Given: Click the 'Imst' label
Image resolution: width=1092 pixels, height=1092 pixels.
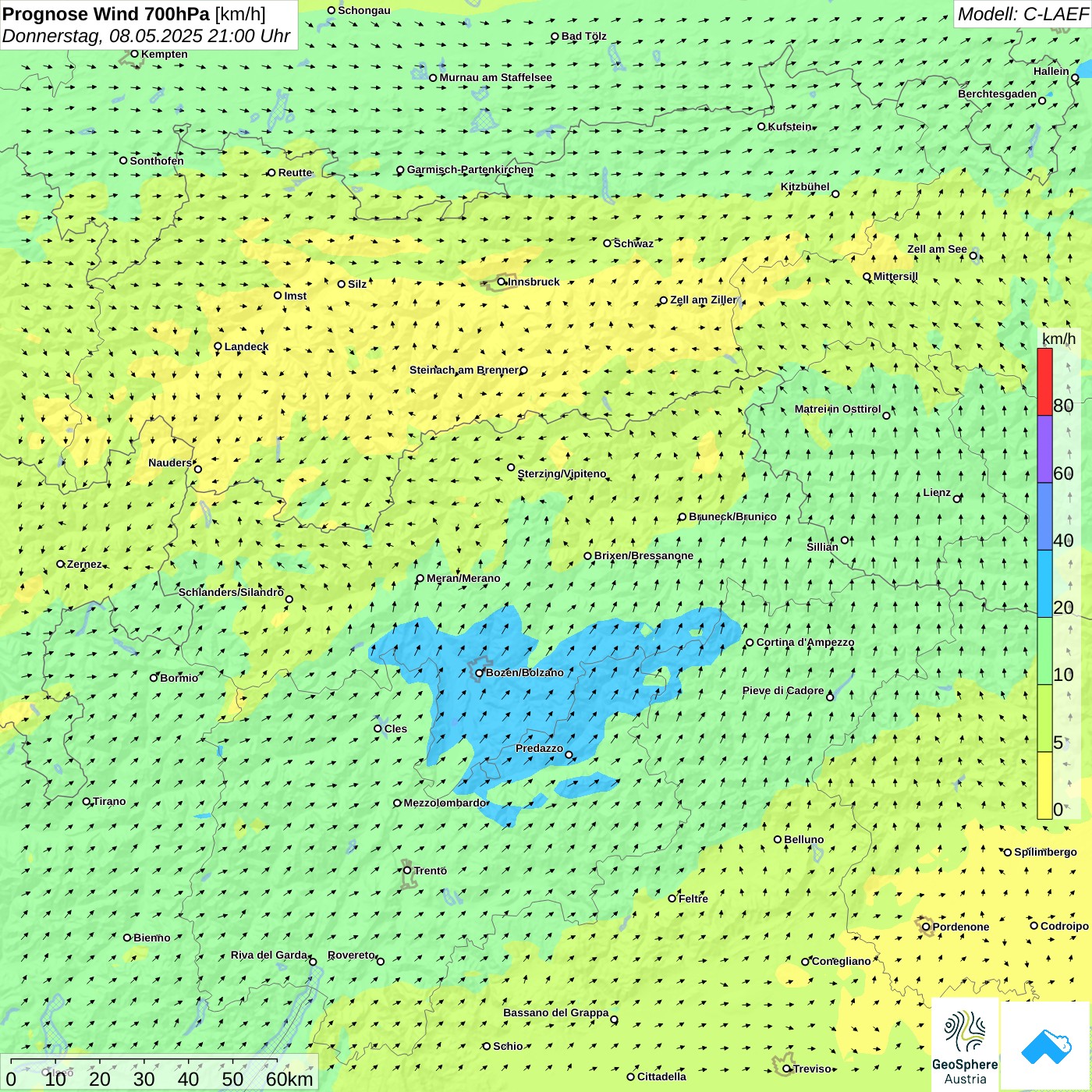Looking at the screenshot, I should pos(296,296).
